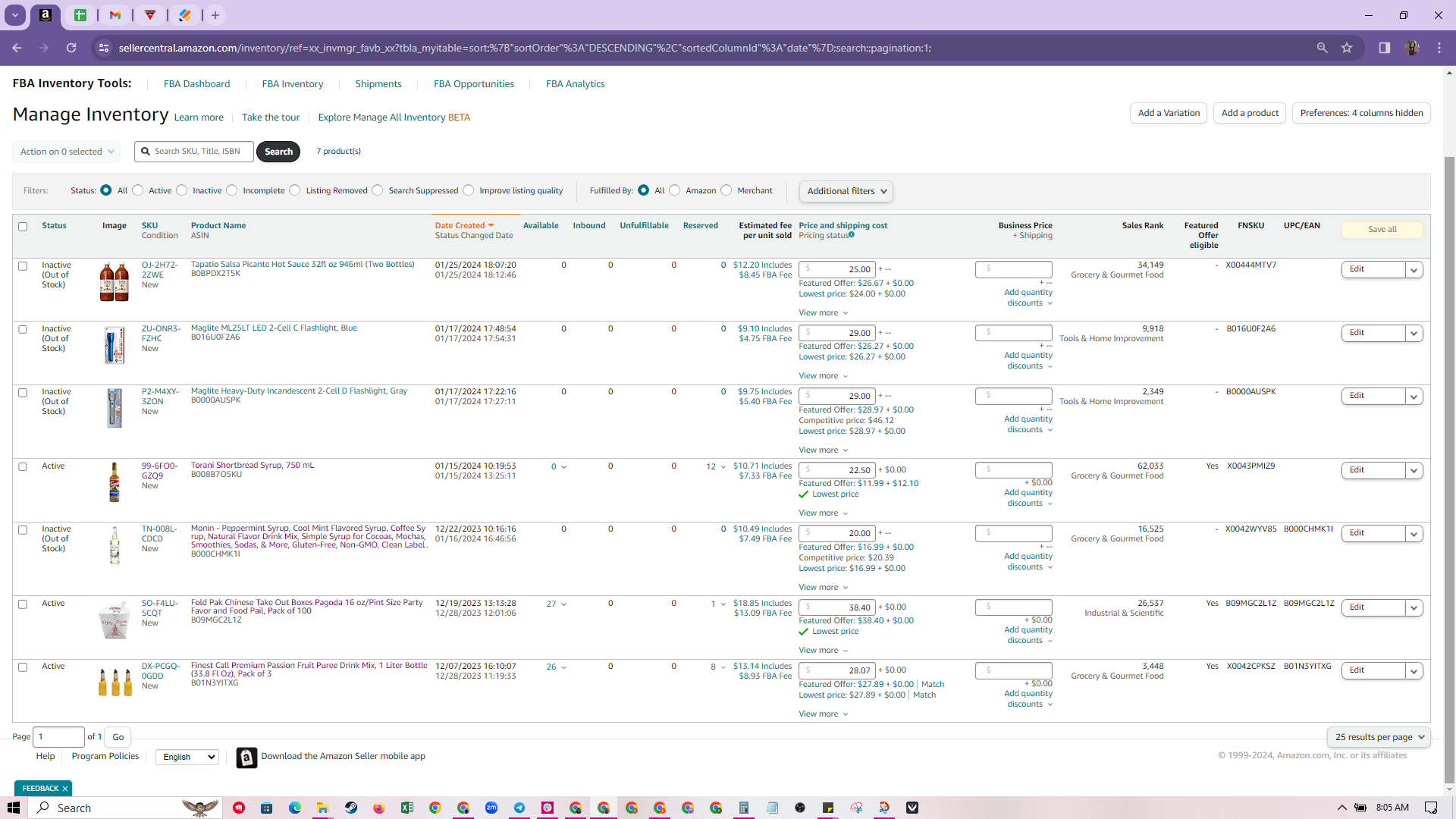Select the Inactive status filter
Viewport: 1456px width, 819px height.
[x=182, y=190]
